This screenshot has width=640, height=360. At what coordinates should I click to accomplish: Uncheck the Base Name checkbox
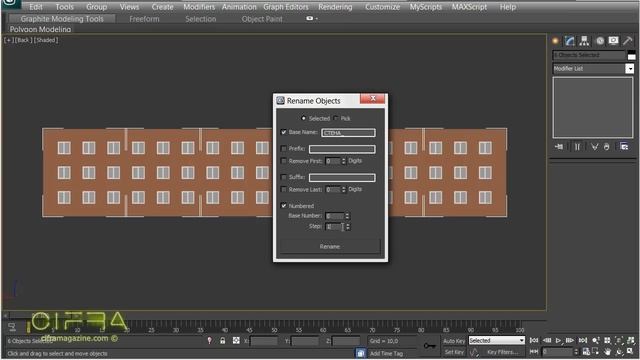(284, 132)
